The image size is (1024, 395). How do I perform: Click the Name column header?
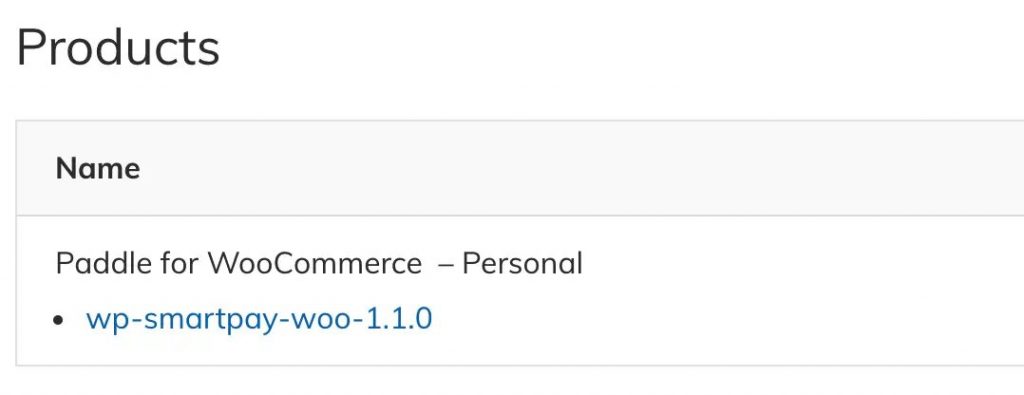pyautogui.click(x=98, y=168)
